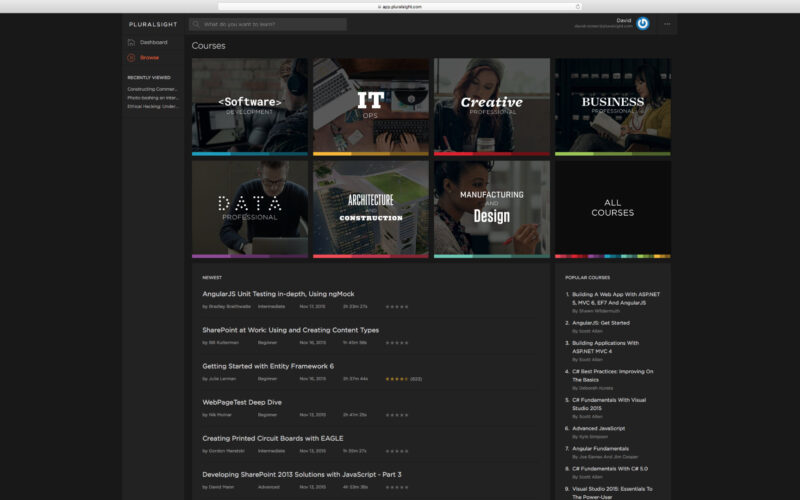Open 'Developing SharePoint 2013 Solutions with JavaScript - Part 3'
Image resolution: width=800 pixels, height=500 pixels.
pos(302,474)
